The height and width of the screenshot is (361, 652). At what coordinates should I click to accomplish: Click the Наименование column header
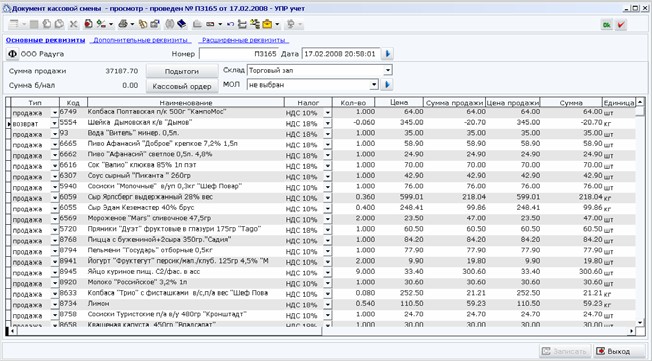coord(186,102)
